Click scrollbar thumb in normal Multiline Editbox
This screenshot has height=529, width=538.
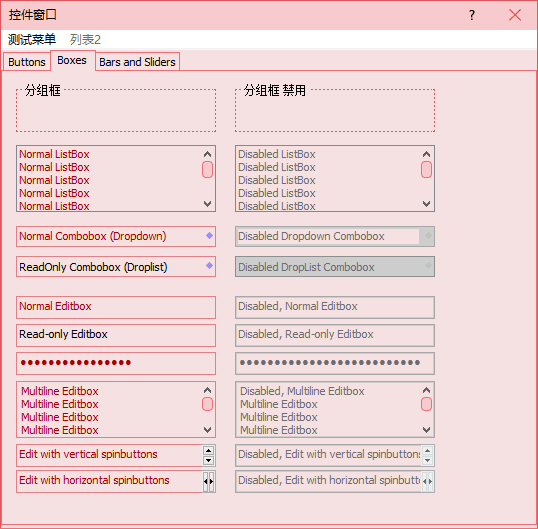pos(207,404)
